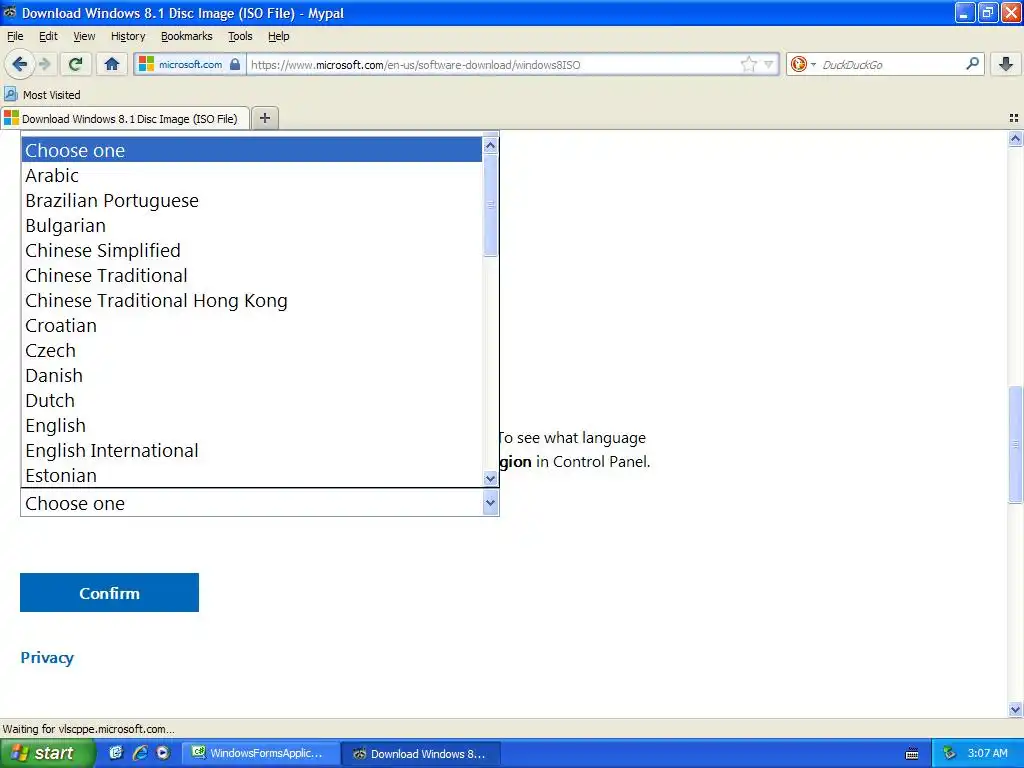The width and height of the screenshot is (1024, 768).
Task: Open the home page icon
Action: tap(112, 64)
